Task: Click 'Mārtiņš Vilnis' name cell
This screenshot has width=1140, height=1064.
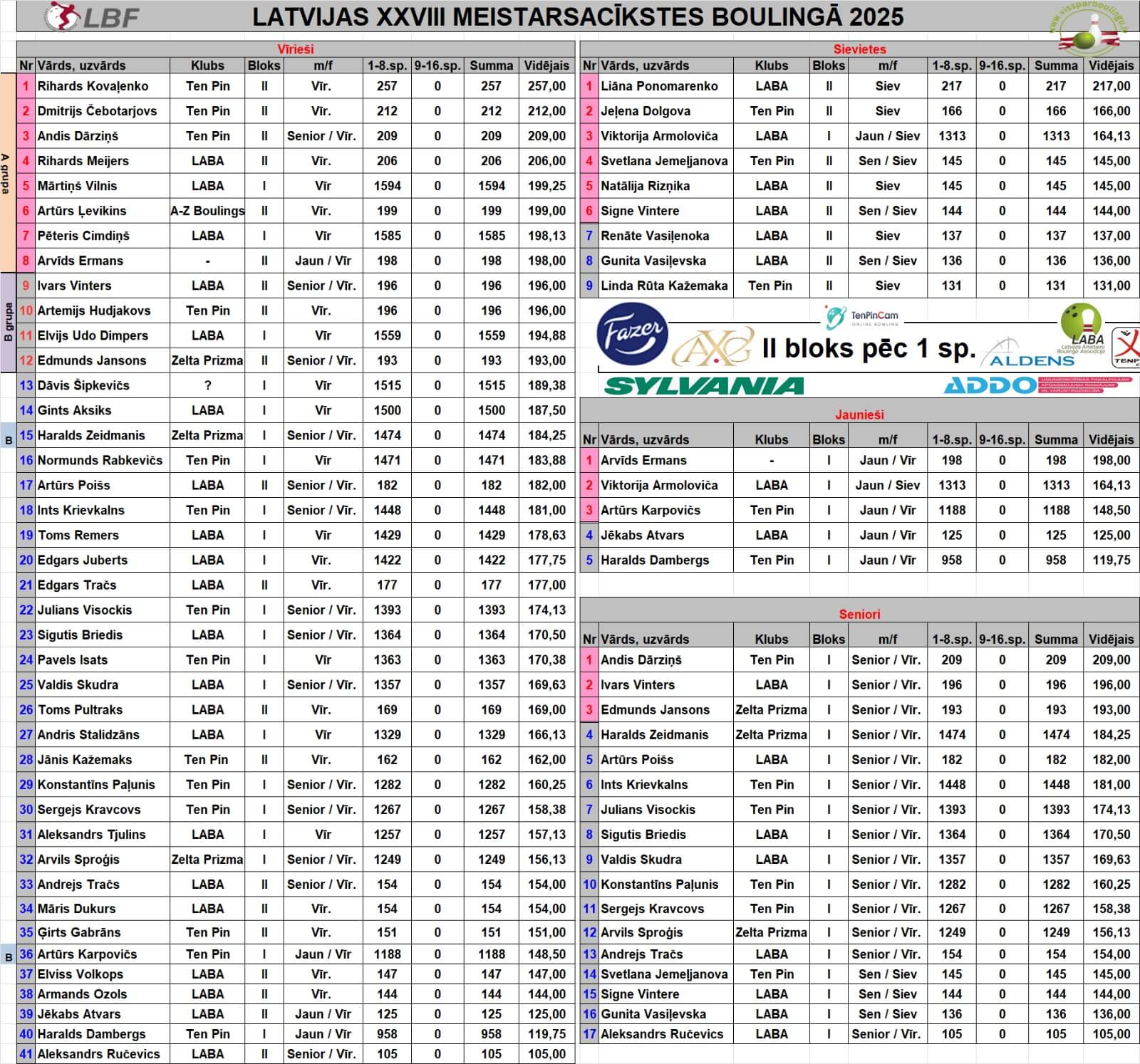Action: (103, 186)
